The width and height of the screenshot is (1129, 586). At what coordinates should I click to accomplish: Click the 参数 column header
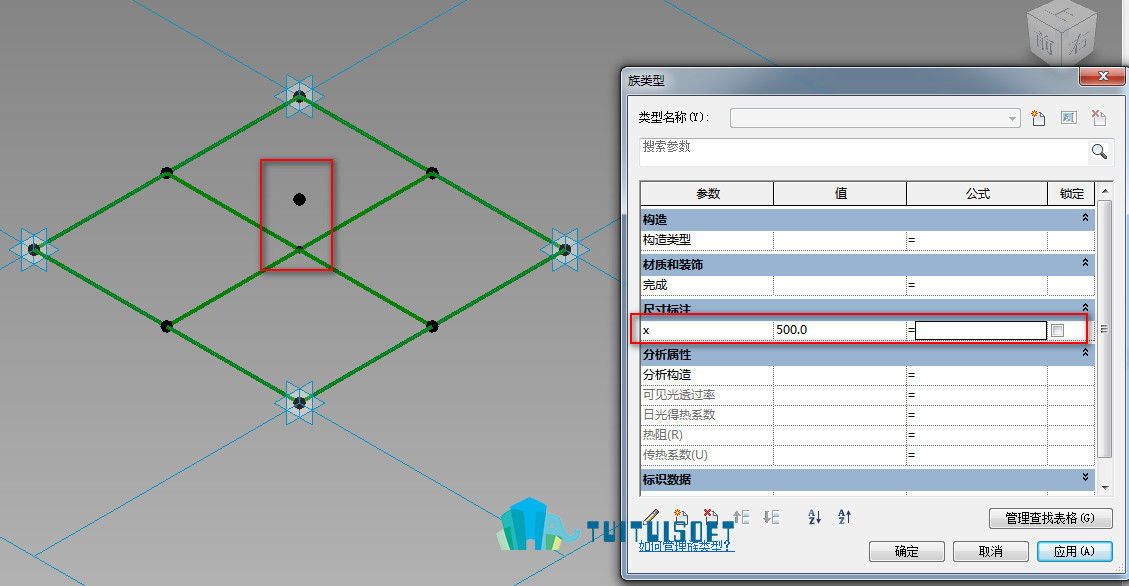pyautogui.click(x=707, y=194)
